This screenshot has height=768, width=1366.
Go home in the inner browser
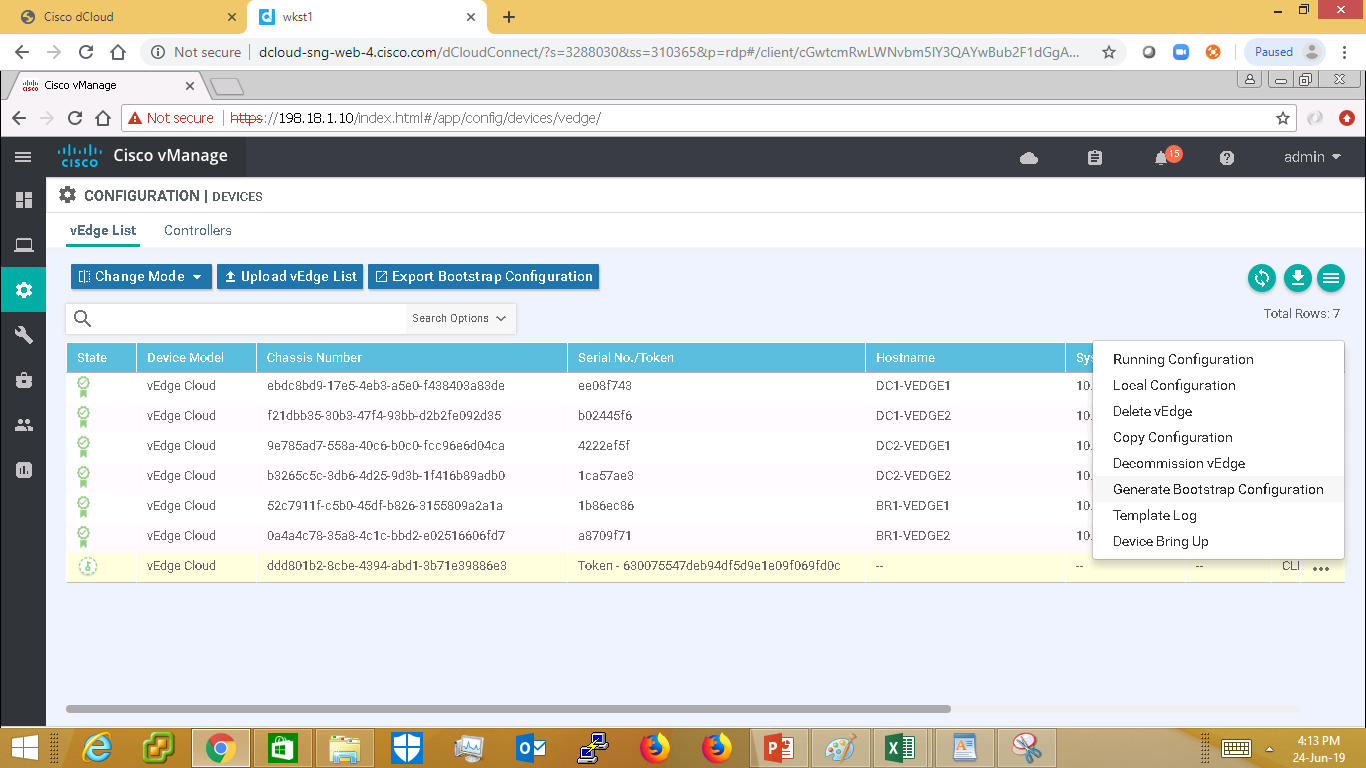pos(102,118)
